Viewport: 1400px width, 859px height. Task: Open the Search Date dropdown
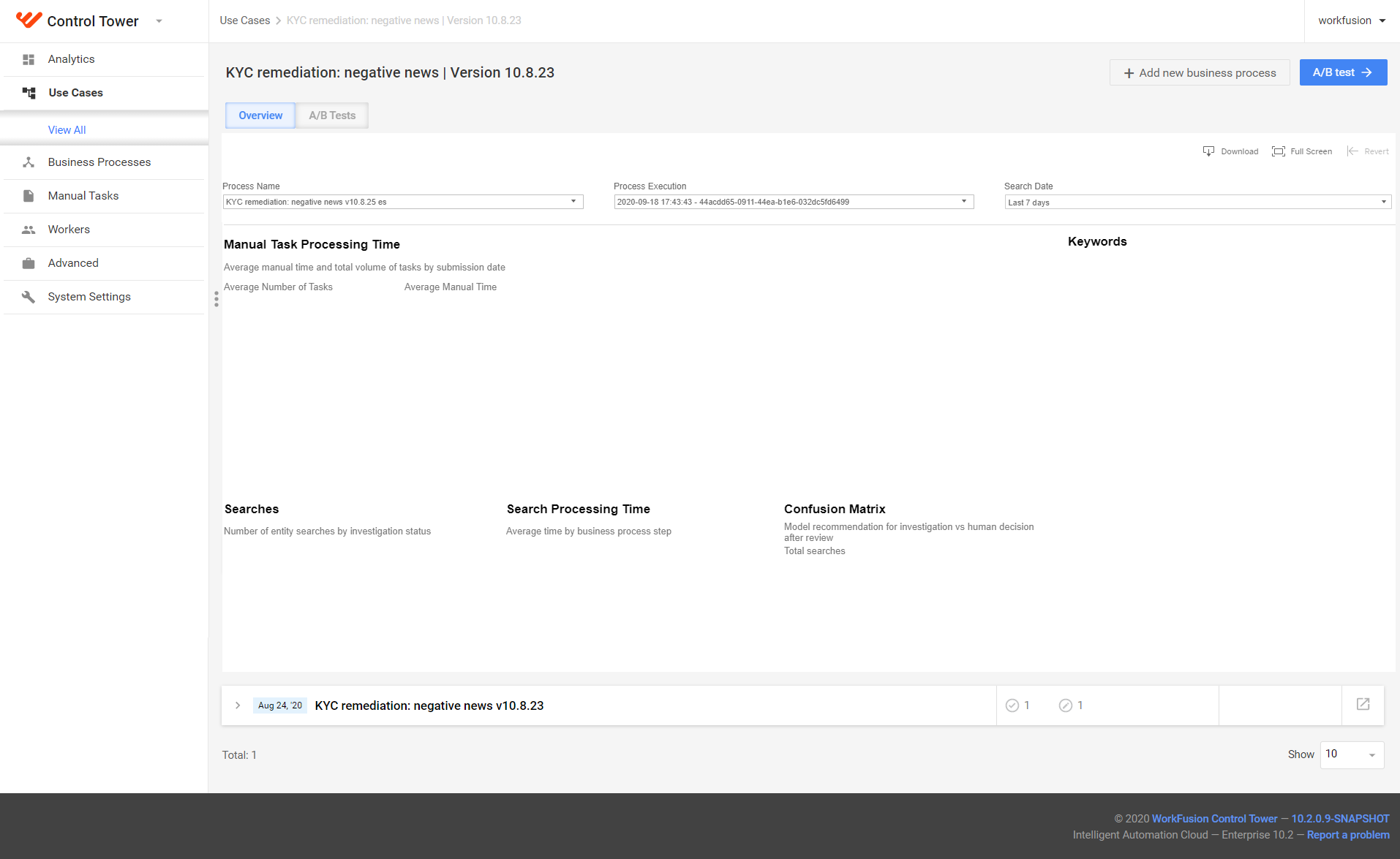tap(1197, 203)
